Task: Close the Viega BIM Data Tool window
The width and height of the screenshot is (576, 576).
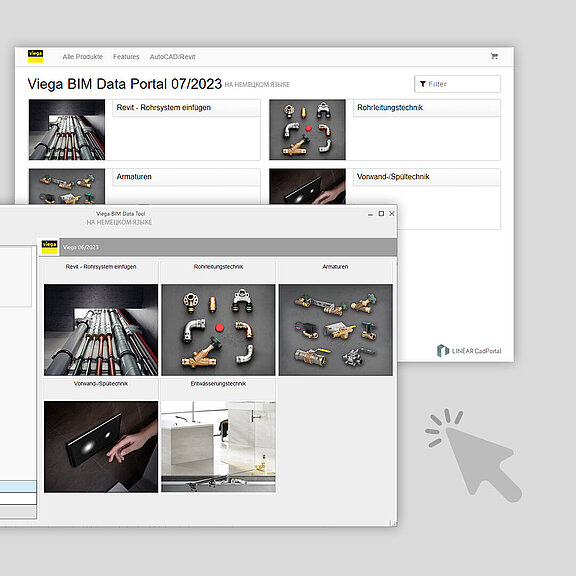Action: pos(392,213)
